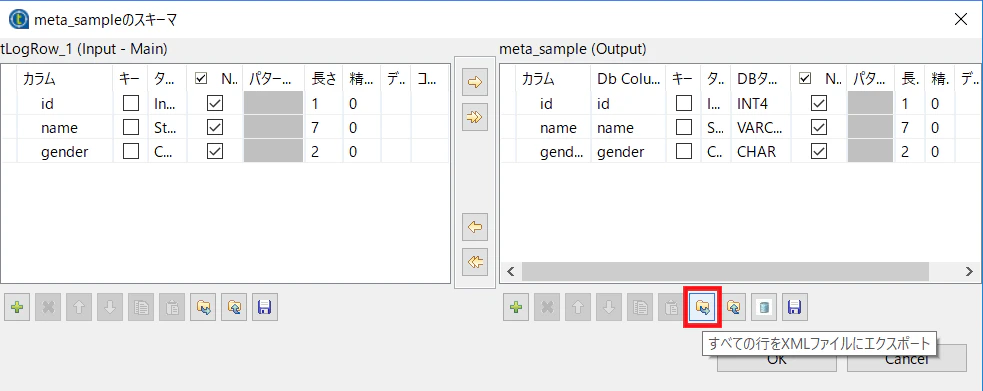Click length value 2 in input gender row
The image size is (983, 391).
pyautogui.click(x=324, y=152)
